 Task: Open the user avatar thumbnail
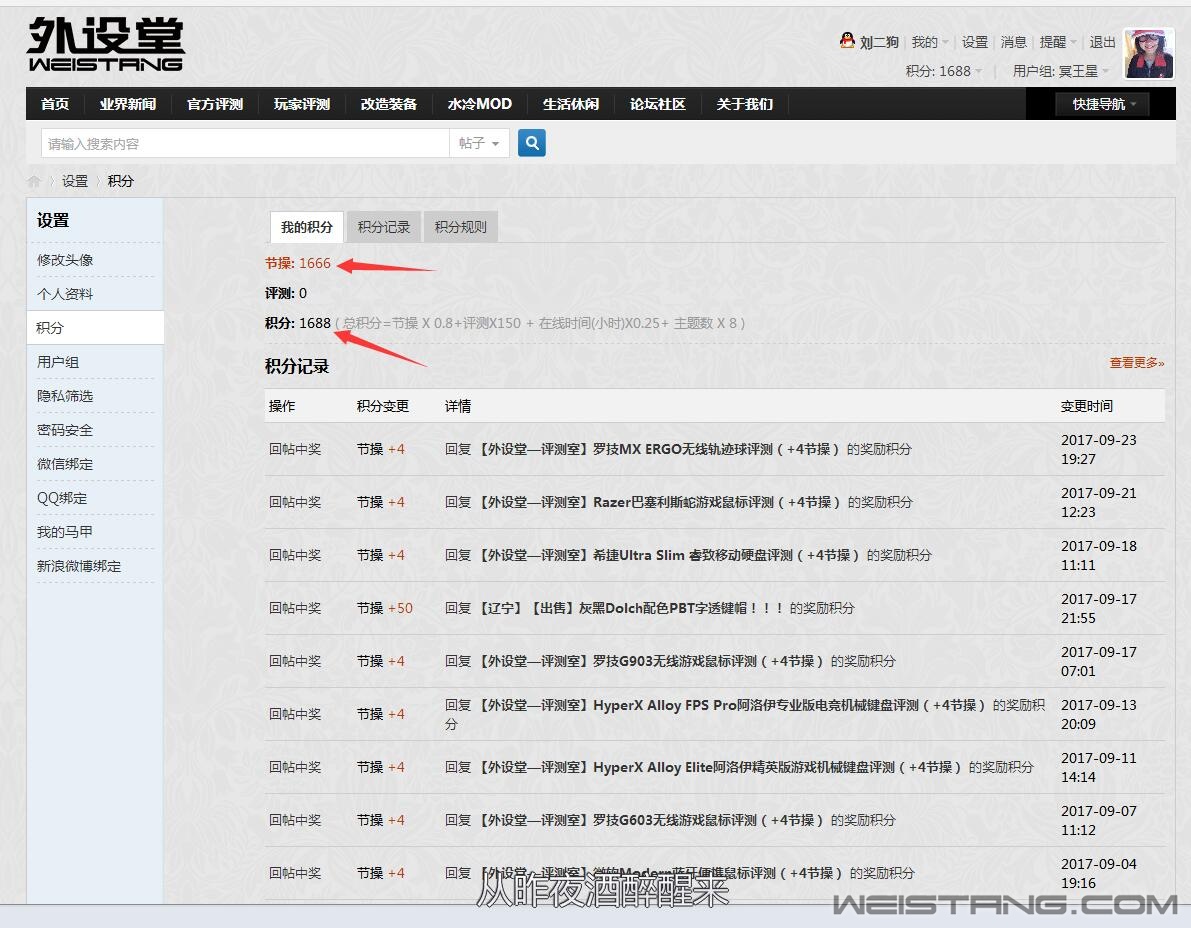point(1148,53)
